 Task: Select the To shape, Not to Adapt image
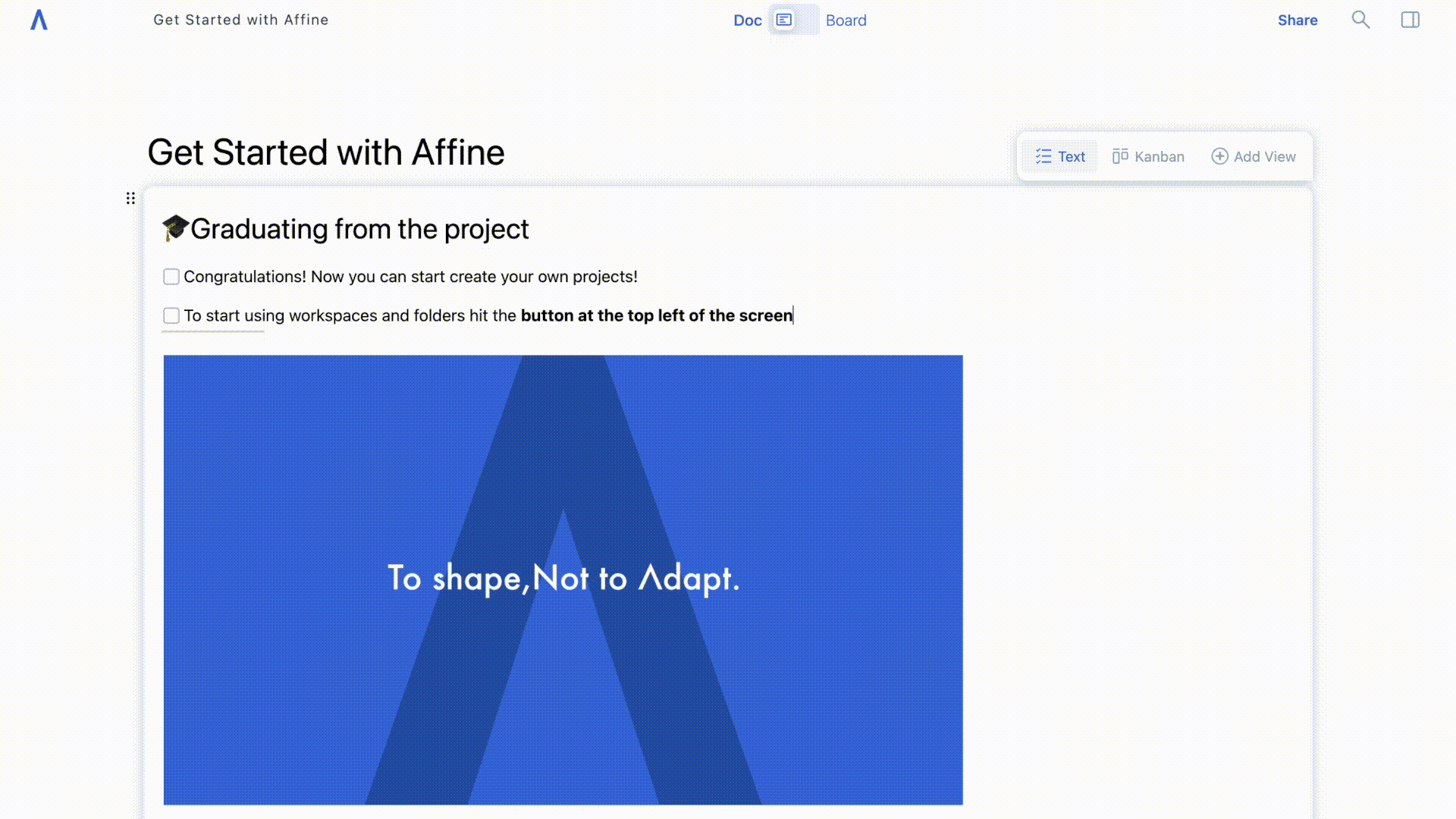(563, 579)
